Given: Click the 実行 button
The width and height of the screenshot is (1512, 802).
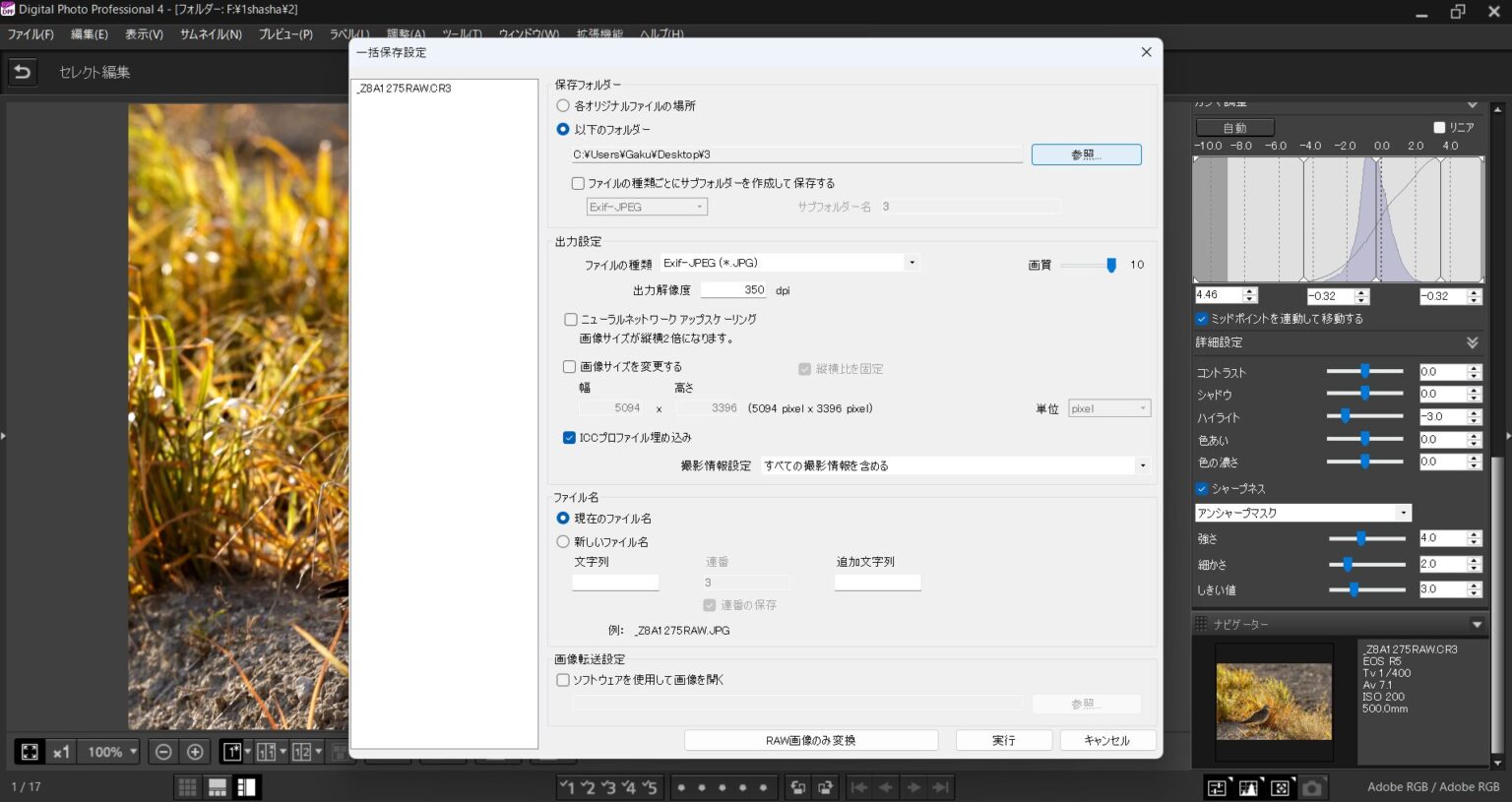Looking at the screenshot, I should (x=1003, y=740).
